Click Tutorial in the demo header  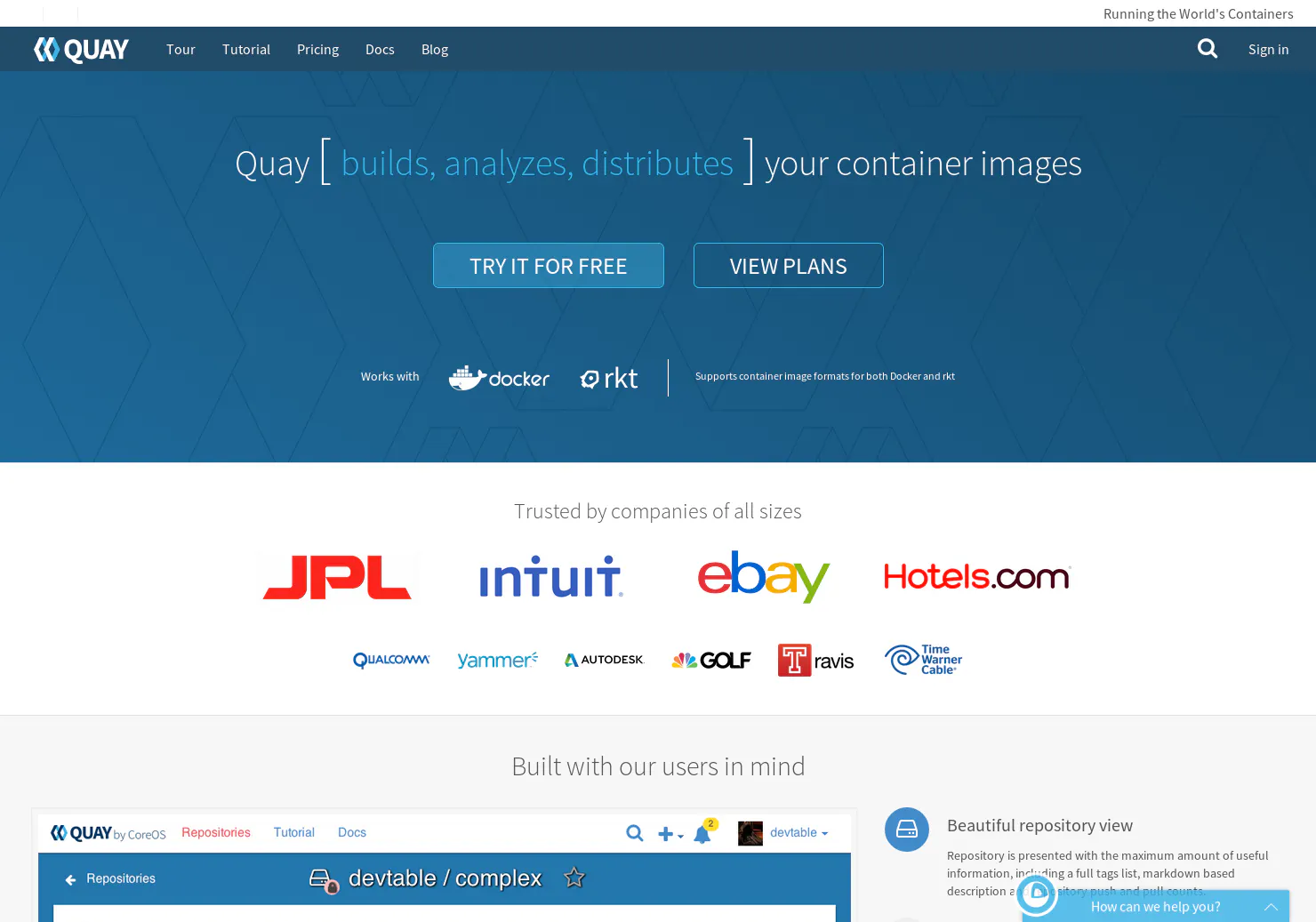click(294, 832)
